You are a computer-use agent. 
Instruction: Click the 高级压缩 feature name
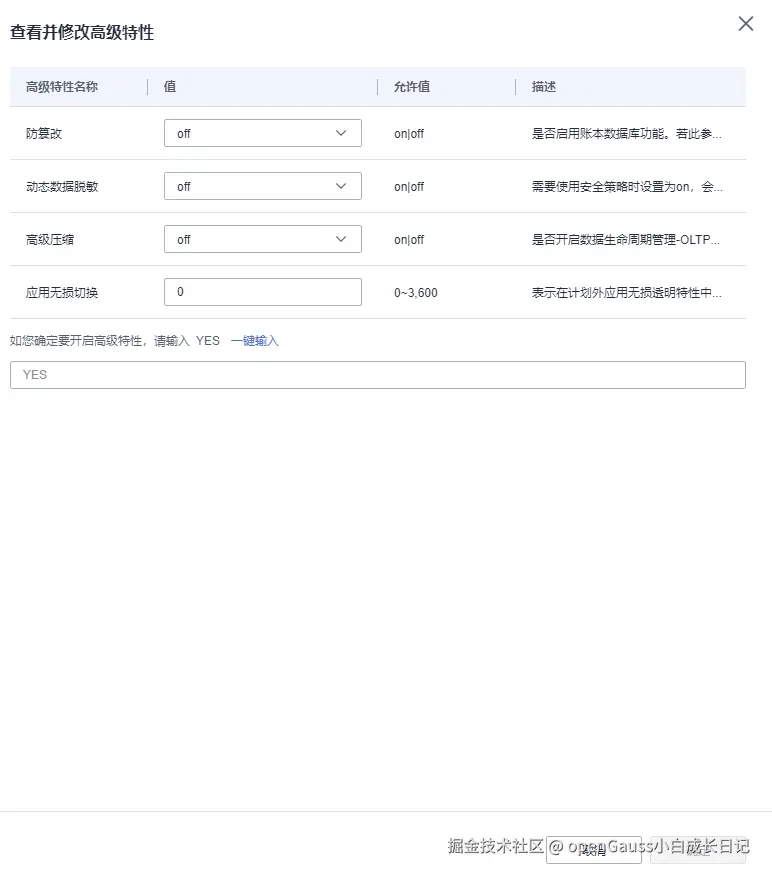coord(50,240)
